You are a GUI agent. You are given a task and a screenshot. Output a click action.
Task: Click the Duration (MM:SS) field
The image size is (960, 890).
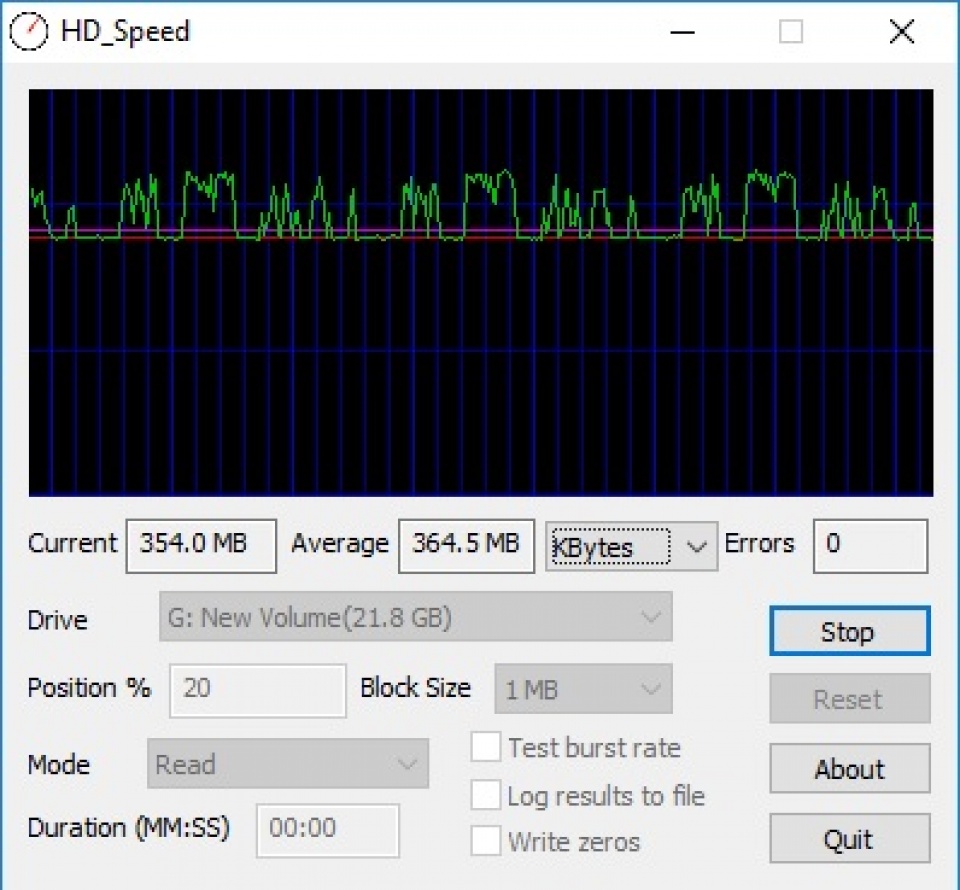pyautogui.click(x=327, y=829)
